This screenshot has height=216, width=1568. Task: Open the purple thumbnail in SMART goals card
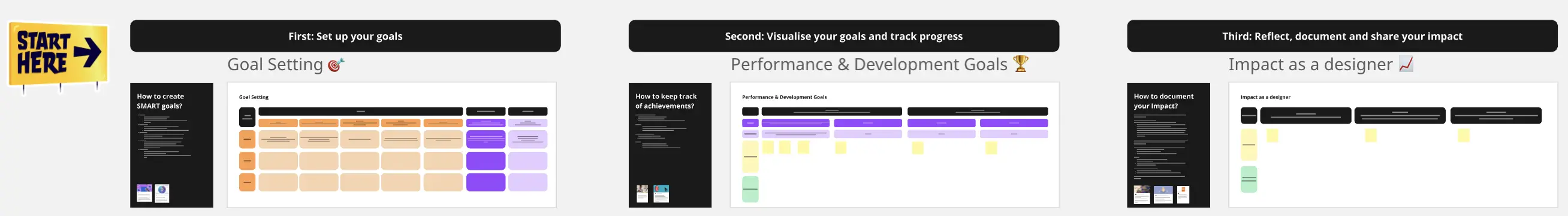(x=144, y=193)
